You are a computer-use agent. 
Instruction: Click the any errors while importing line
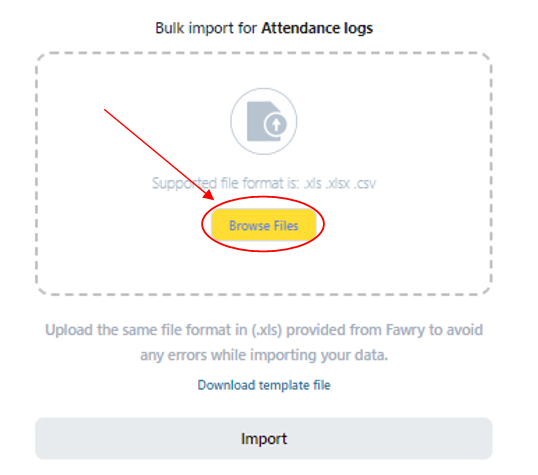coord(264,355)
